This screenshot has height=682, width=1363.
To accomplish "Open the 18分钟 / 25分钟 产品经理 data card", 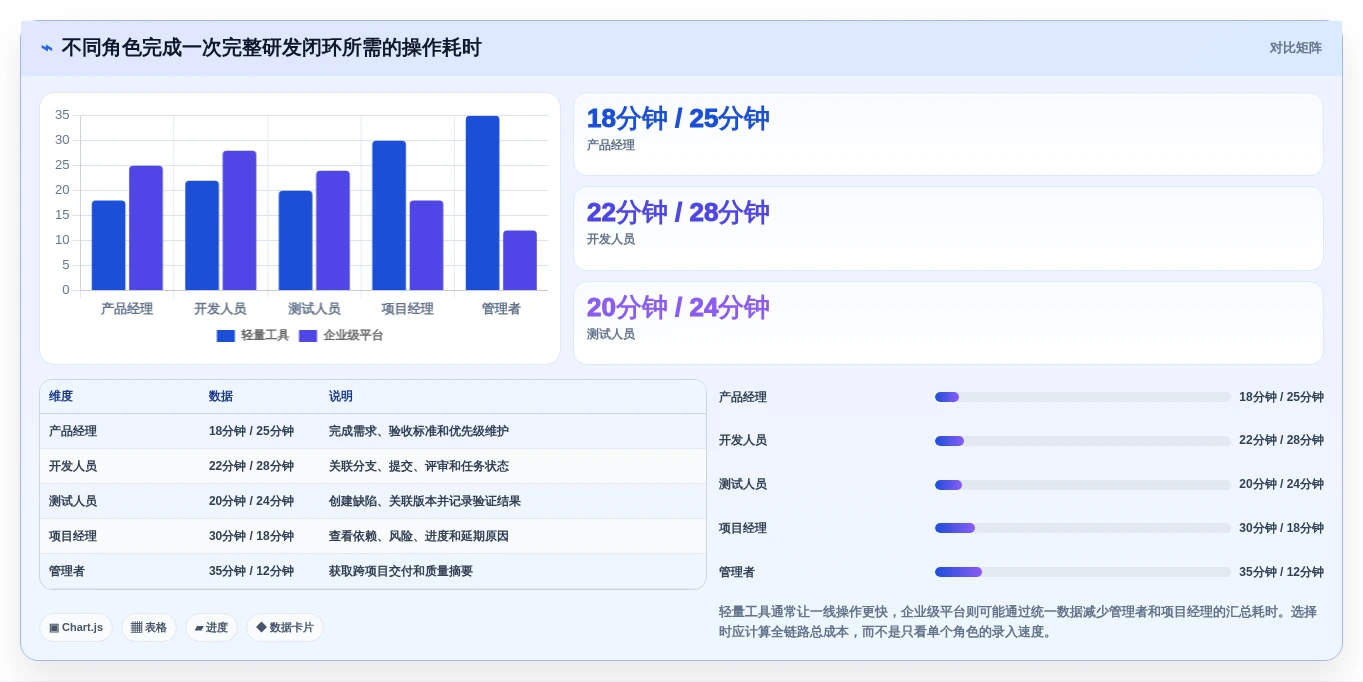I will (x=948, y=134).
